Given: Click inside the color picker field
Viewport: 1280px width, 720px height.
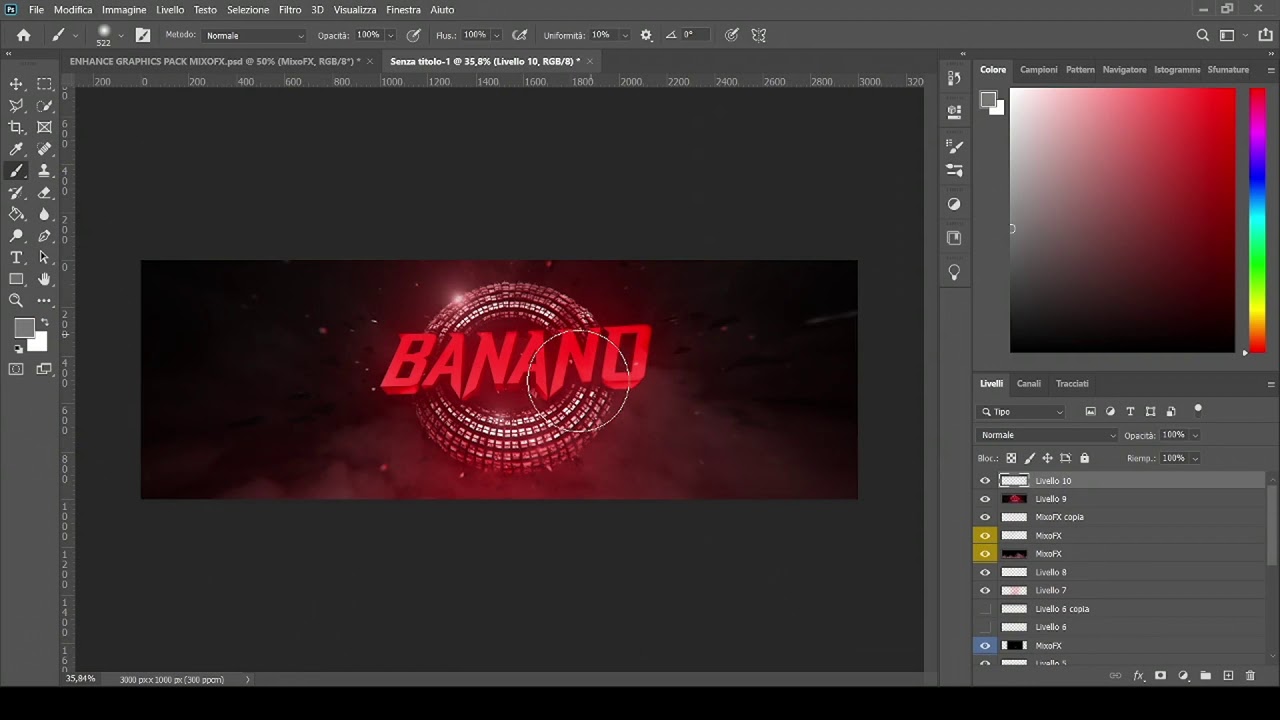Looking at the screenshot, I should [x=1122, y=220].
